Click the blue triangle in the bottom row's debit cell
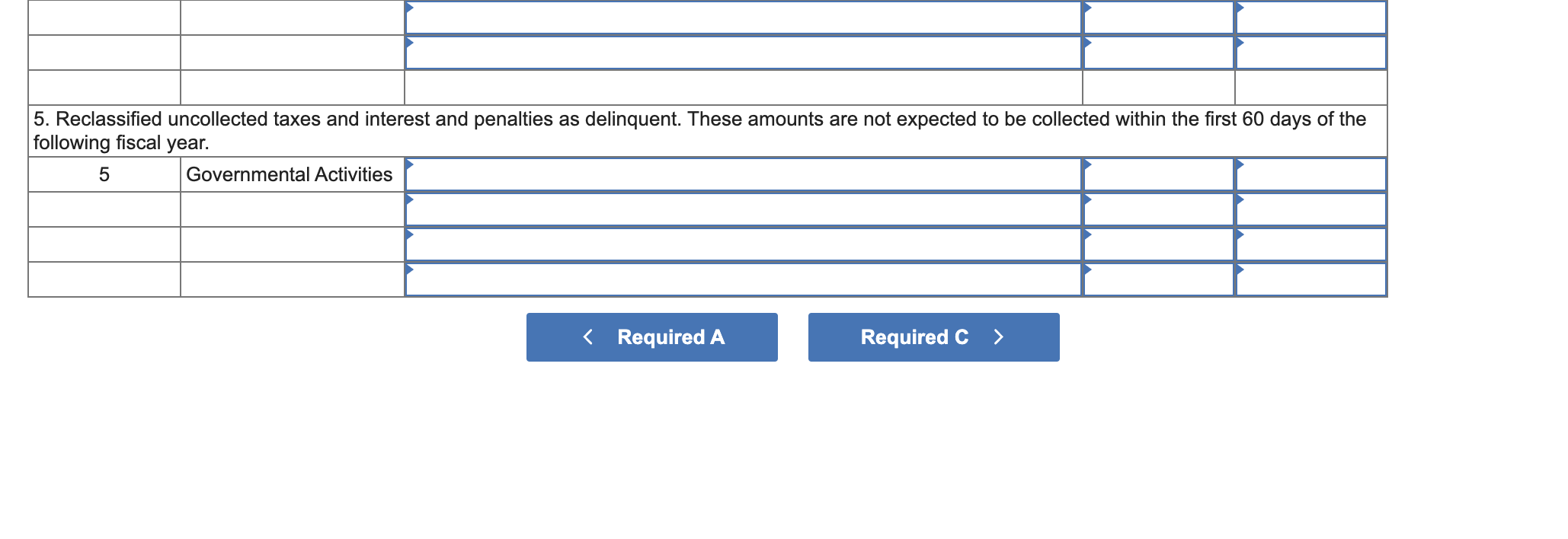 (1086, 270)
